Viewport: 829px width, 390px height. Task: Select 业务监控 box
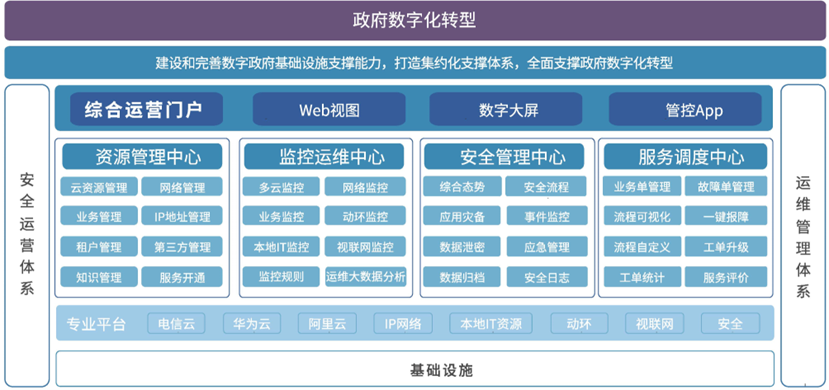coord(281,216)
